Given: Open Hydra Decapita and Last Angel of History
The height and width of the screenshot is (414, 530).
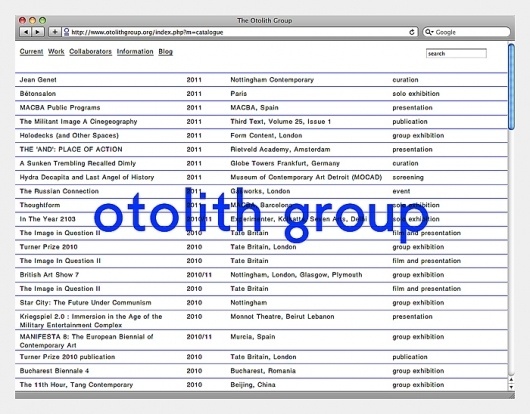Looking at the screenshot, I should [87, 177].
